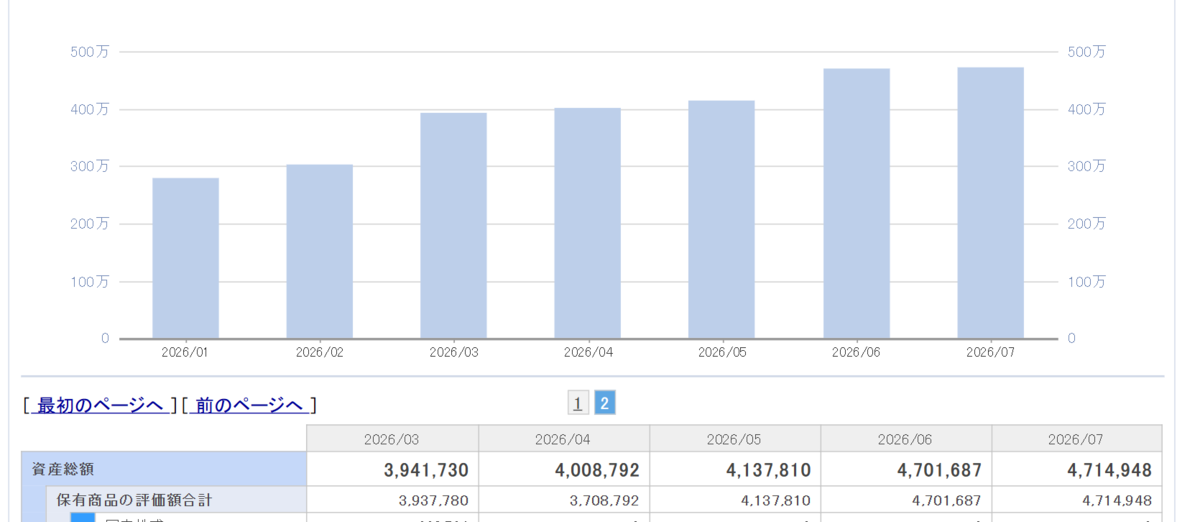The width and height of the screenshot is (1200, 522).
Task: Select holdings value 3,708,792
Action: point(604,500)
